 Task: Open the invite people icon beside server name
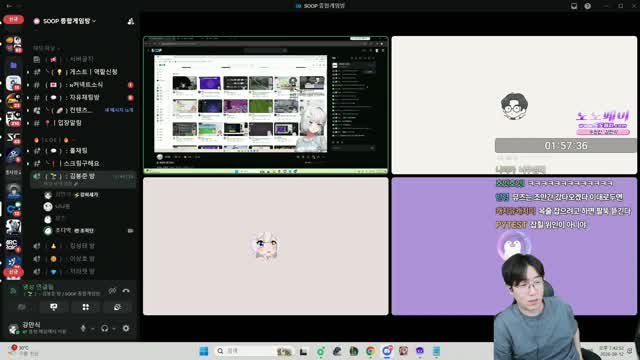[131, 21]
